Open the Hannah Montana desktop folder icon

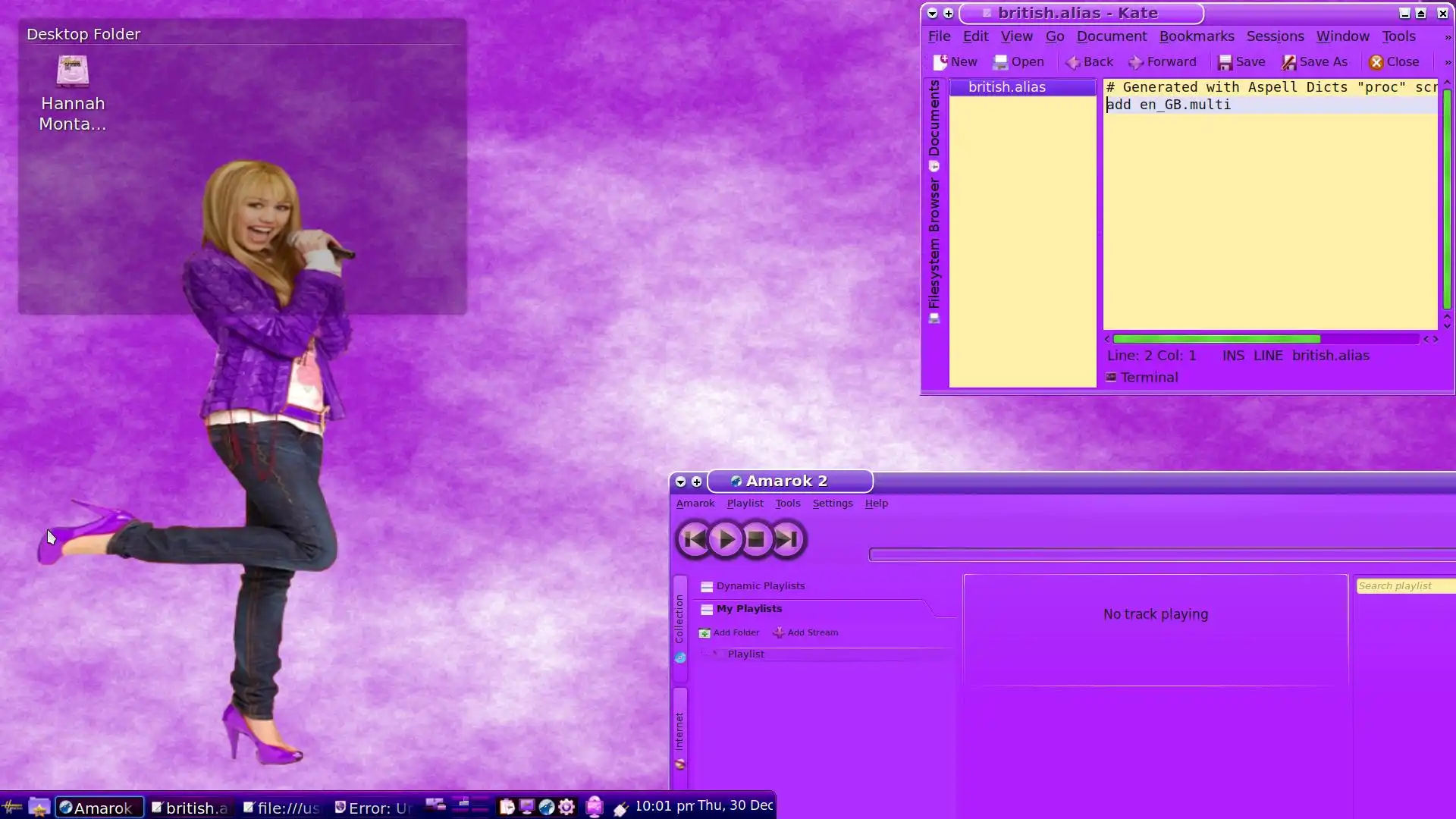73,73
